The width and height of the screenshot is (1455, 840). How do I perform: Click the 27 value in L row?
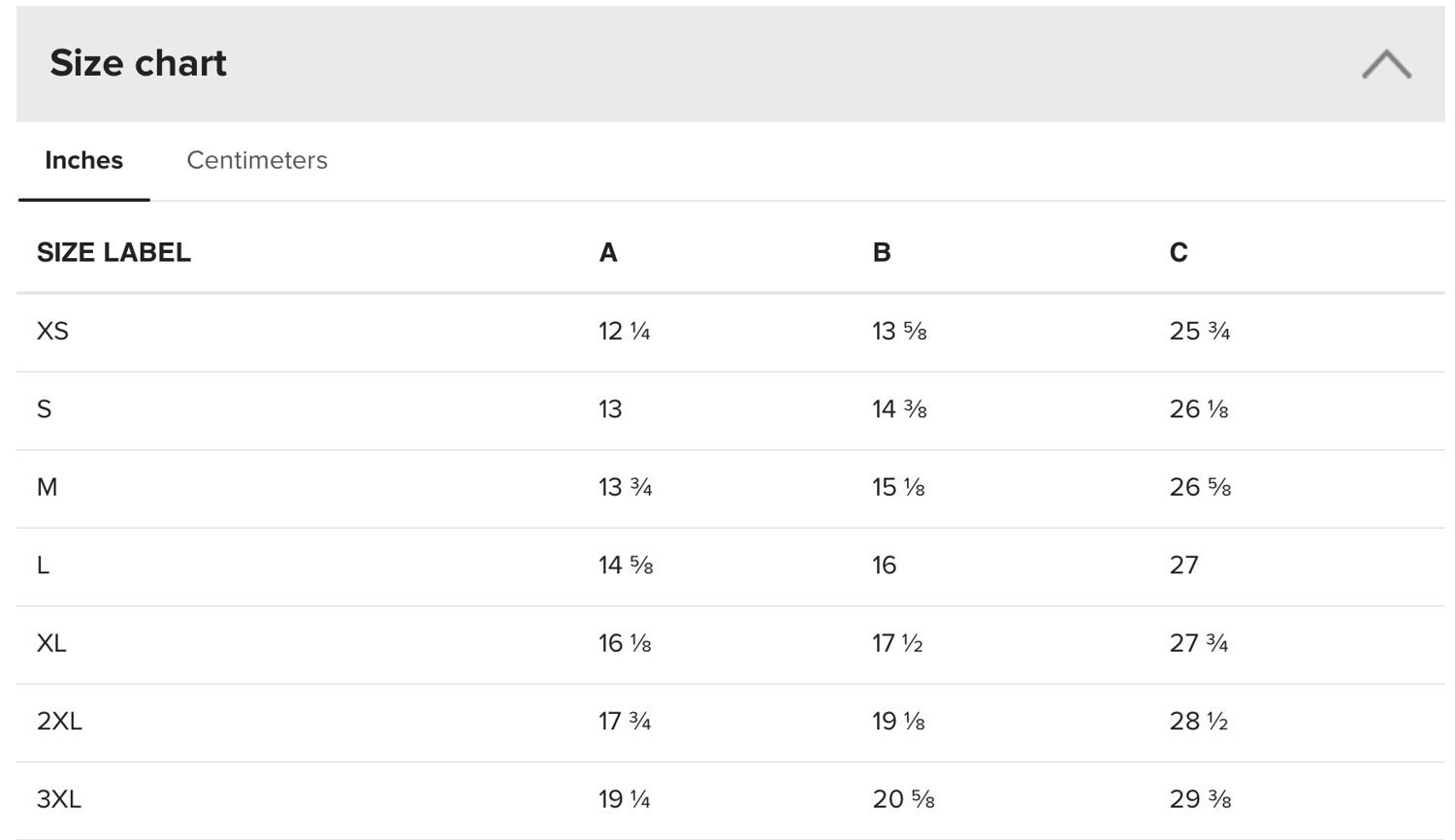tap(1183, 565)
